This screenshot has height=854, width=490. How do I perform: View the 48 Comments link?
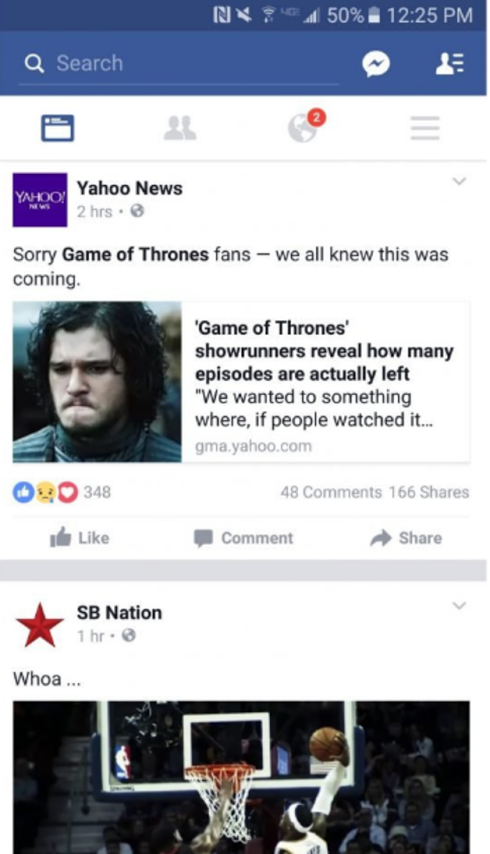(331, 492)
